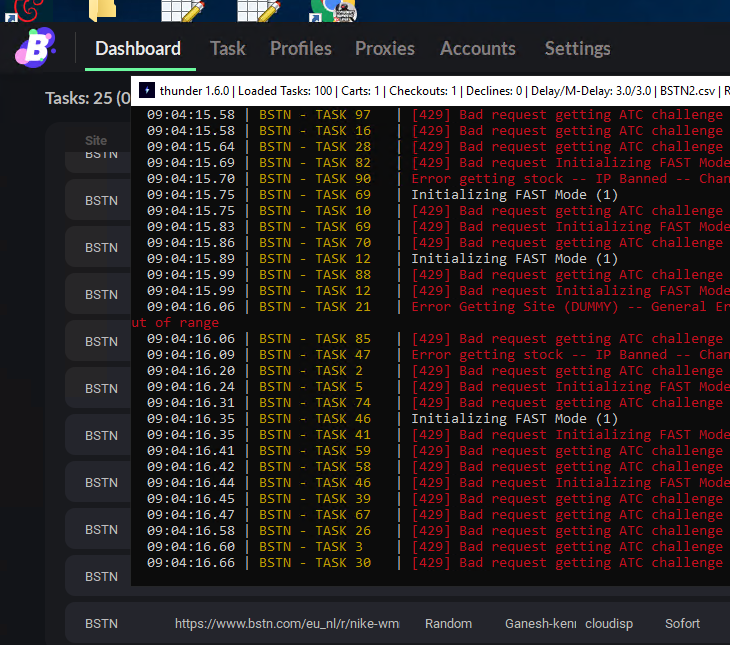730x645 pixels.
Task: Click 'TASK 59' console log entry
Action: (x=343, y=451)
